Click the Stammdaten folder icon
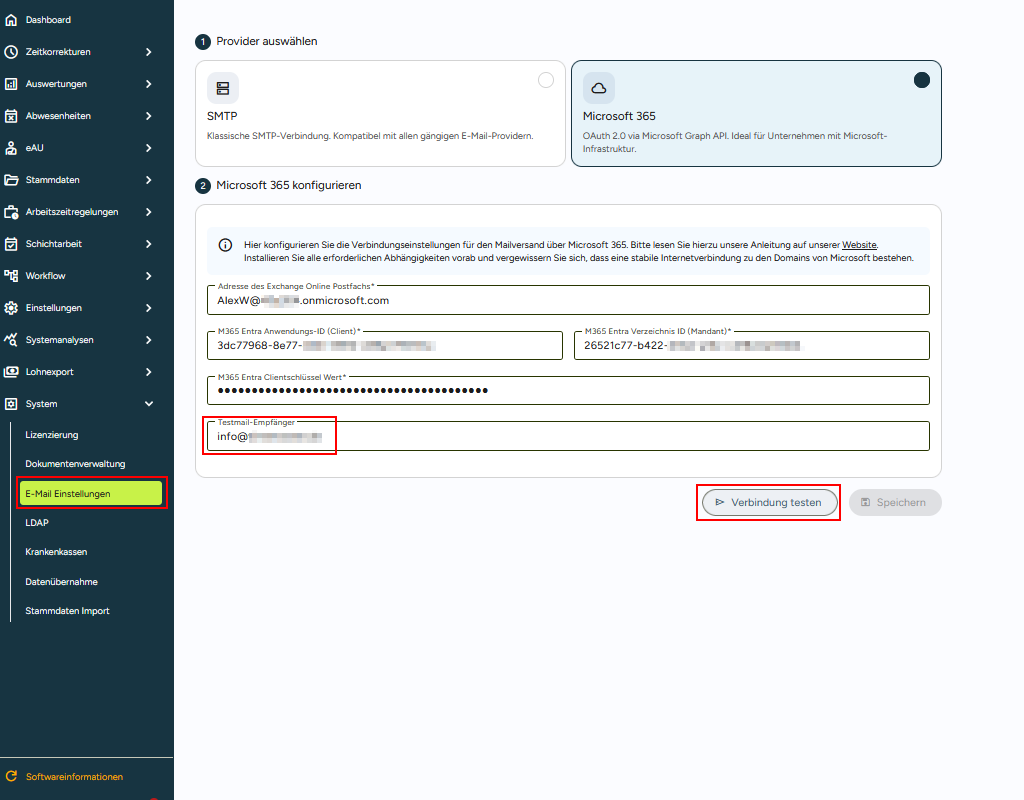 click(x=11, y=180)
